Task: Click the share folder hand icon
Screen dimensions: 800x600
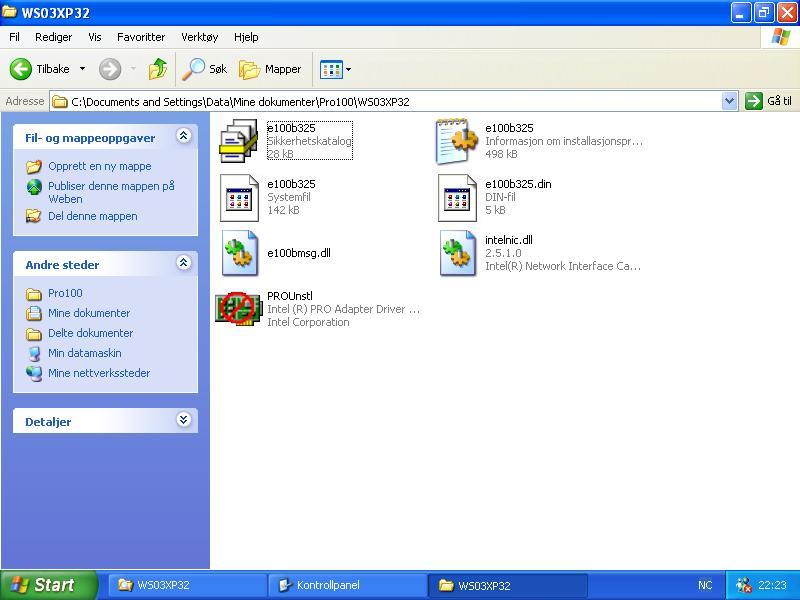Action: pyautogui.click(x=34, y=216)
